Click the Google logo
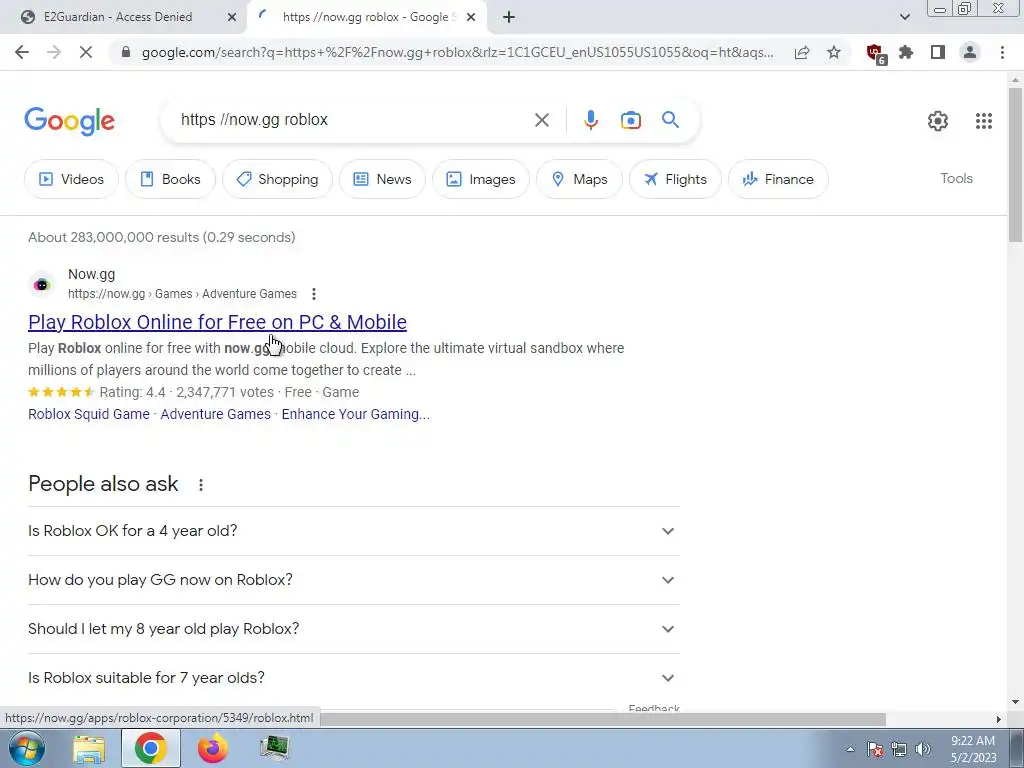 pos(70,121)
